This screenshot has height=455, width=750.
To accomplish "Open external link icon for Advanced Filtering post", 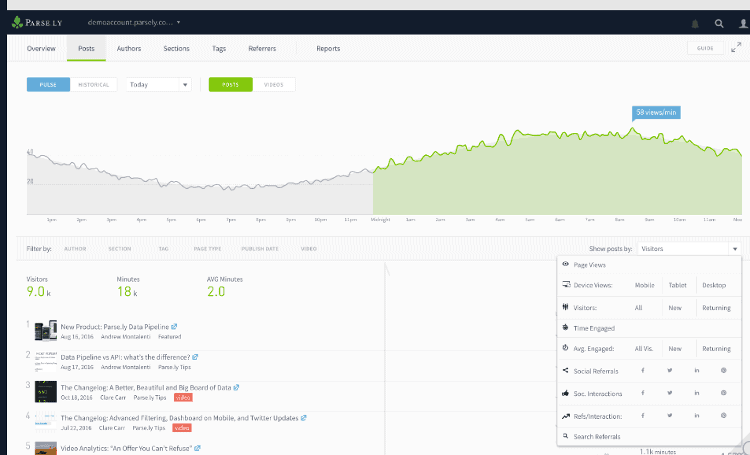I will (x=303, y=418).
